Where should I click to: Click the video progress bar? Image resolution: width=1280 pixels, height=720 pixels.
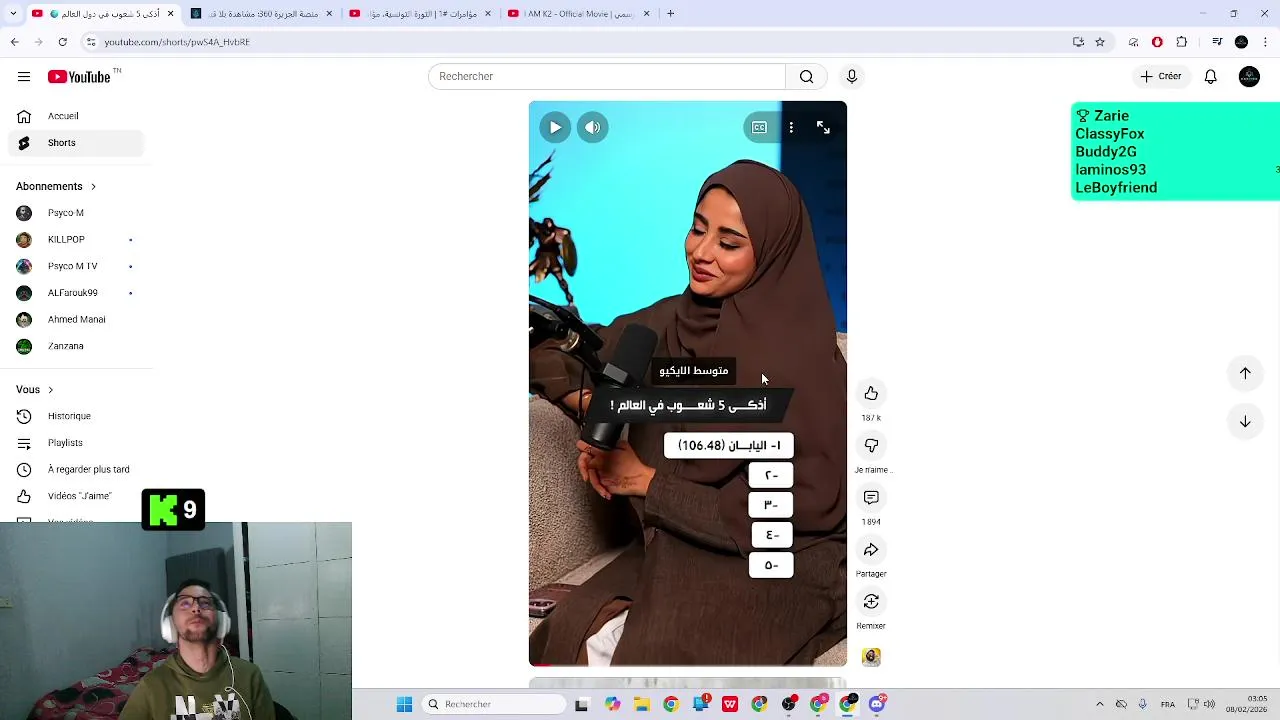(x=688, y=665)
